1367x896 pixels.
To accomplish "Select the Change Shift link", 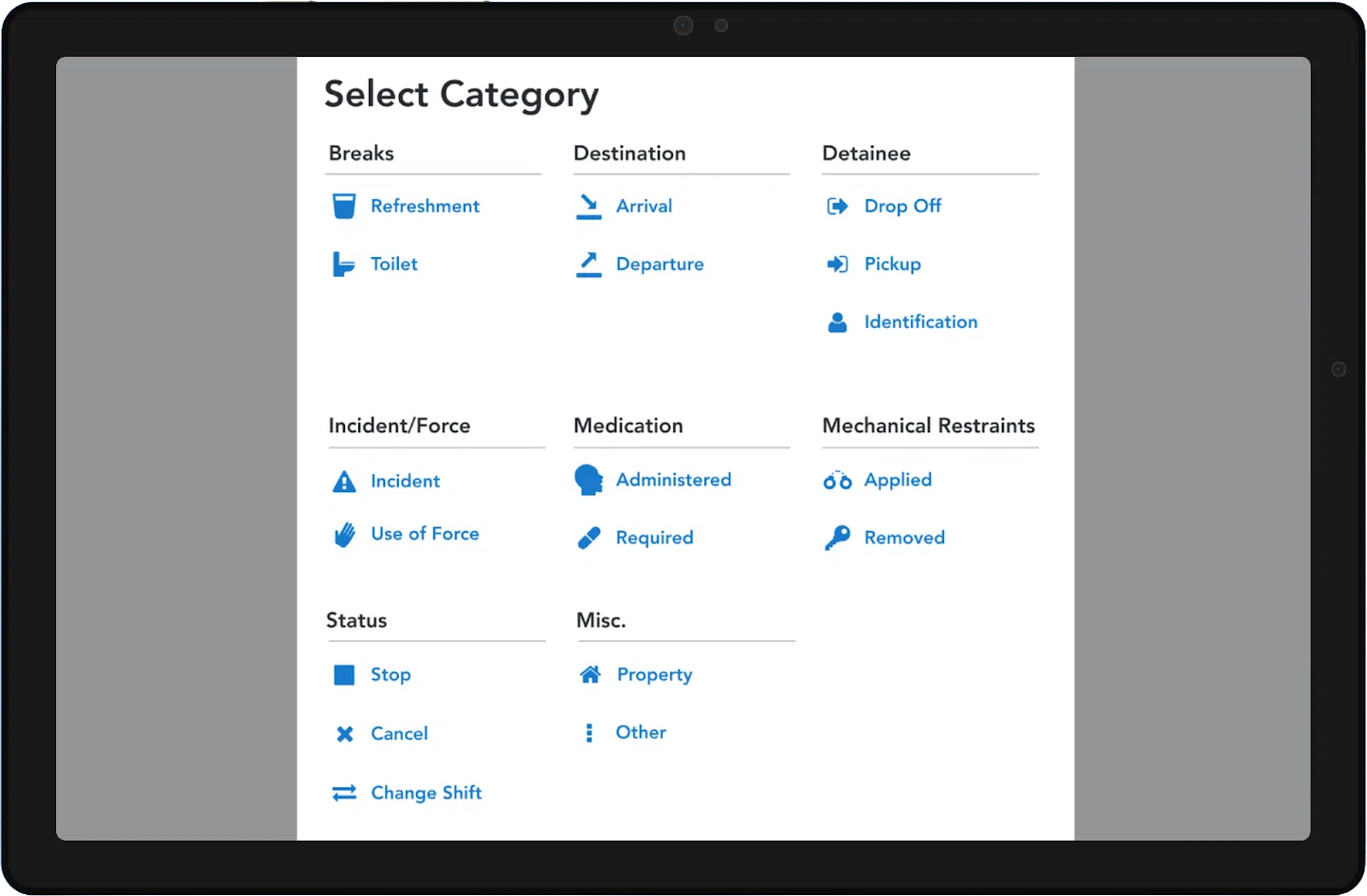I will tap(426, 793).
